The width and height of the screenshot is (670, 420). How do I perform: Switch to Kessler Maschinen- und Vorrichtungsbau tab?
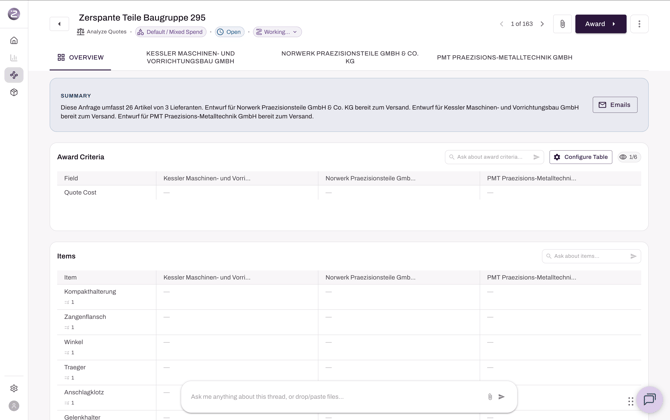pos(191,57)
